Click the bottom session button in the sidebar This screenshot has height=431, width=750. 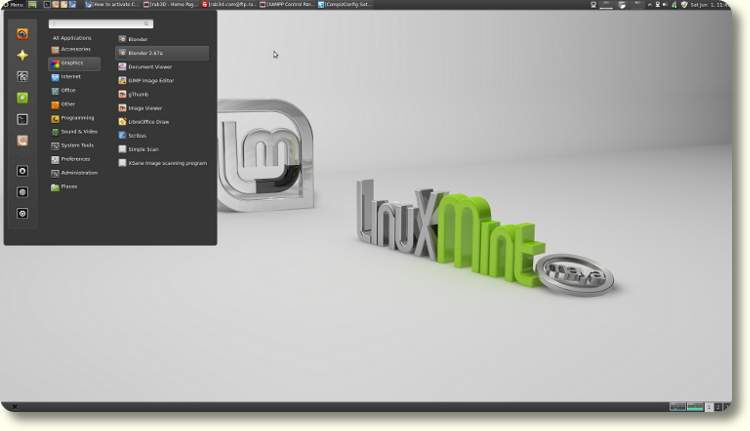coord(22,213)
